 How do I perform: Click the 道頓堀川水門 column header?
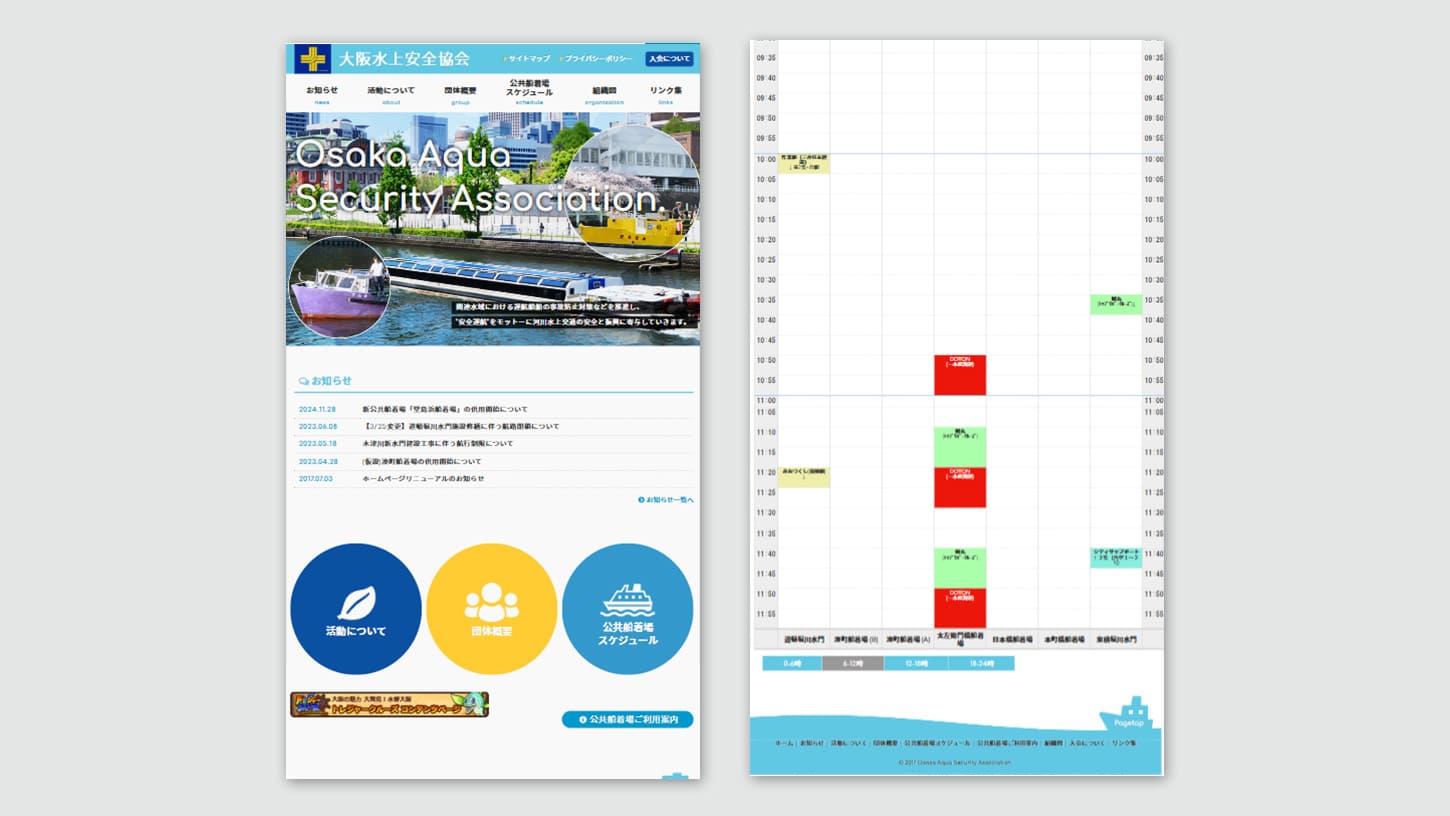(x=804, y=639)
